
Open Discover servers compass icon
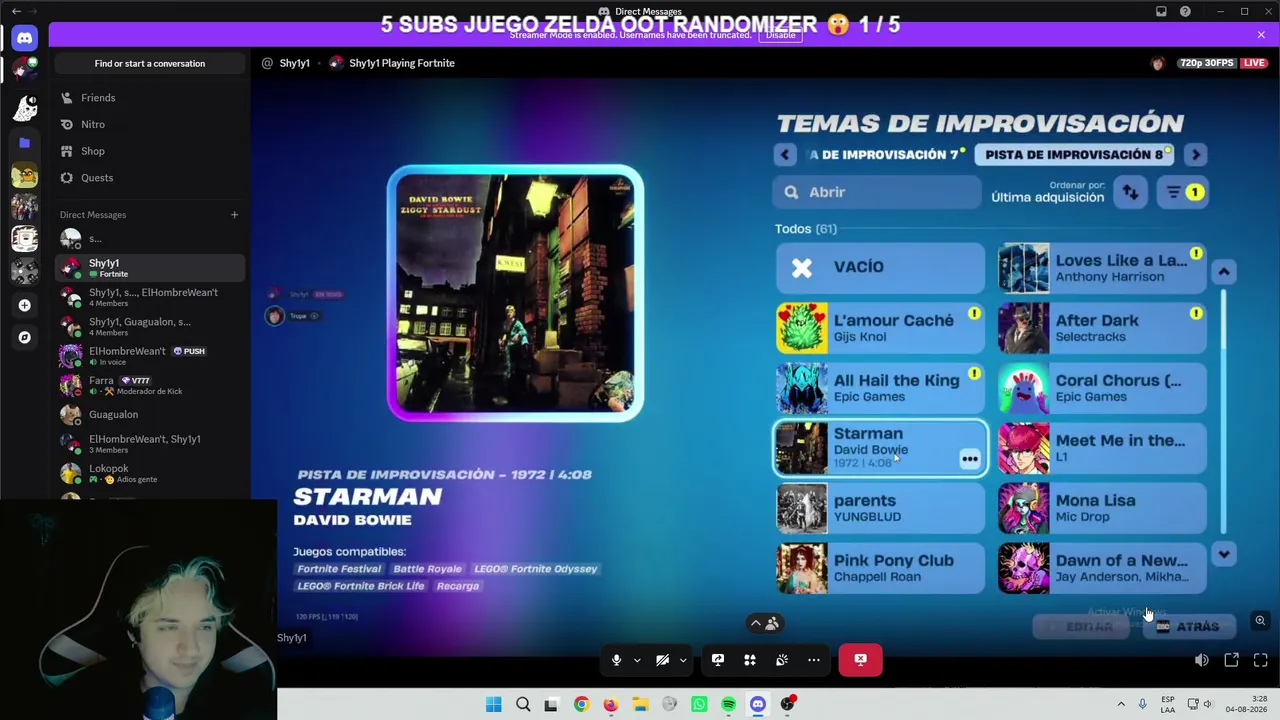(25, 338)
